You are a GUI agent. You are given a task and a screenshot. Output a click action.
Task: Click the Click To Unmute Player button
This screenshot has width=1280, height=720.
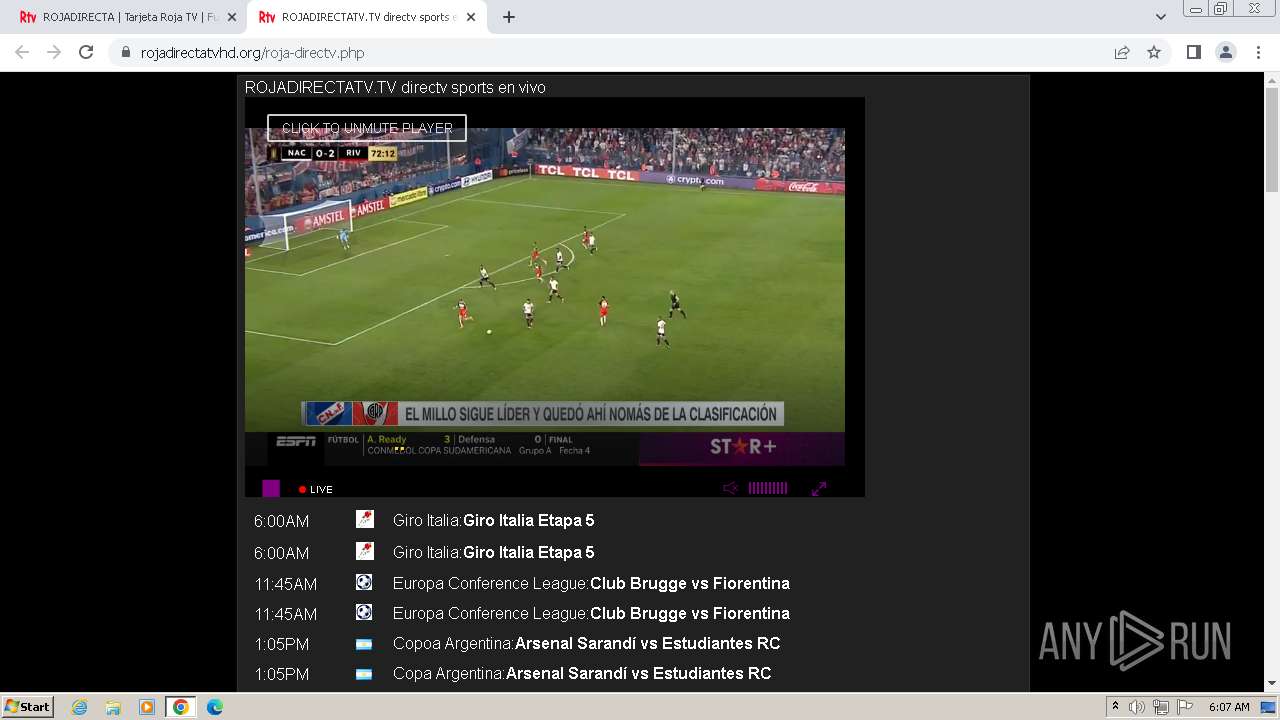coord(367,128)
